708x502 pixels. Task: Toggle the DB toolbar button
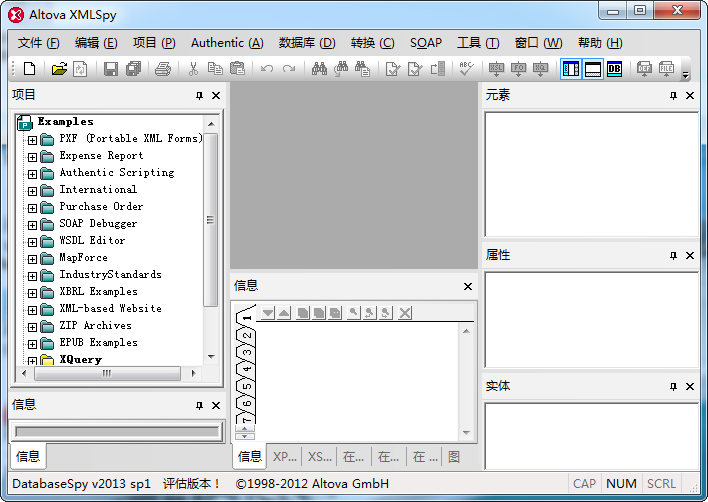614,69
